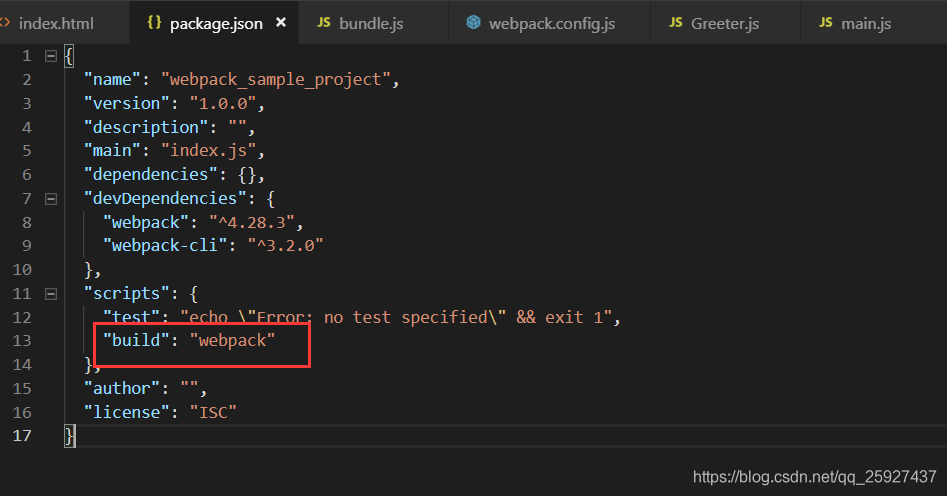Image resolution: width=947 pixels, height=496 pixels.
Task: Click the "description" key
Action: tap(146, 127)
